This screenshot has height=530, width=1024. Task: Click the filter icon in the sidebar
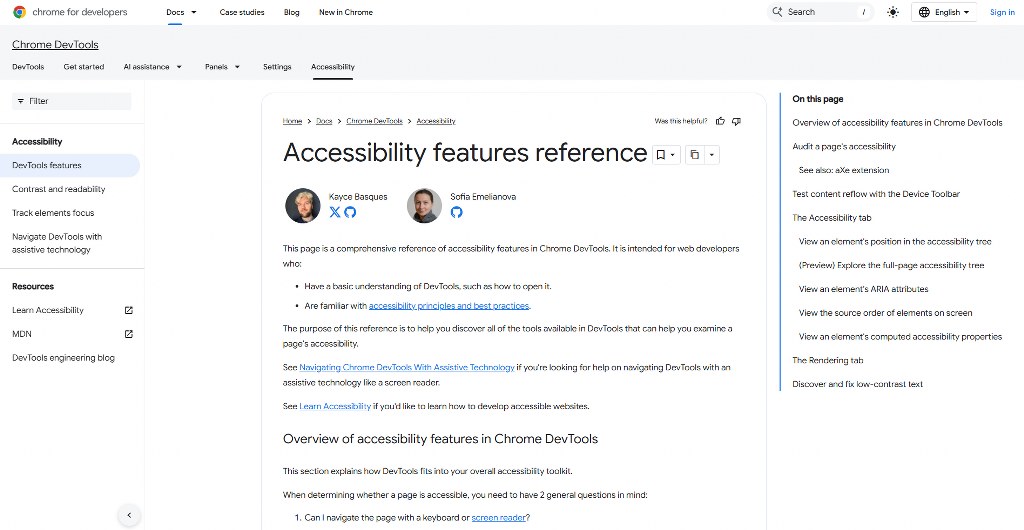pos(21,101)
